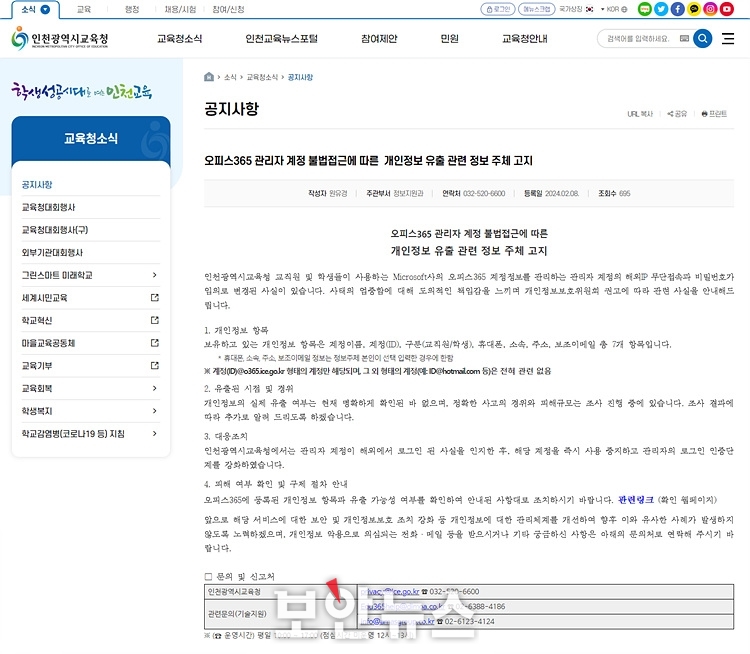Open the Twitter social icon
The image size is (750, 654).
[x=661, y=9]
